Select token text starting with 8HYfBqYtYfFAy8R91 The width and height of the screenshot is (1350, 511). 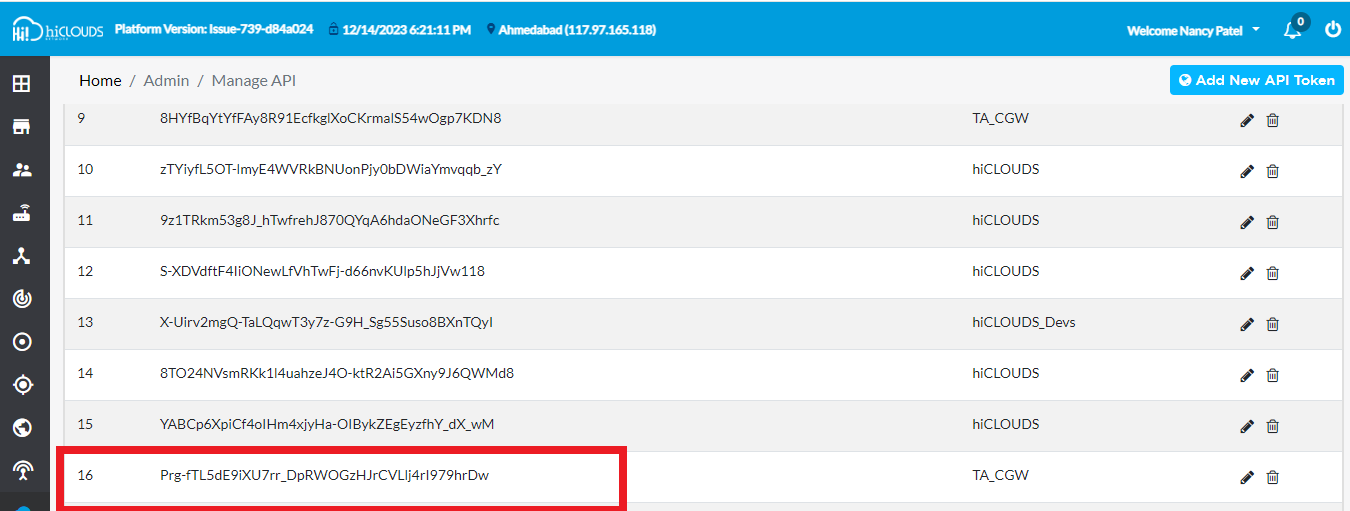click(x=331, y=118)
